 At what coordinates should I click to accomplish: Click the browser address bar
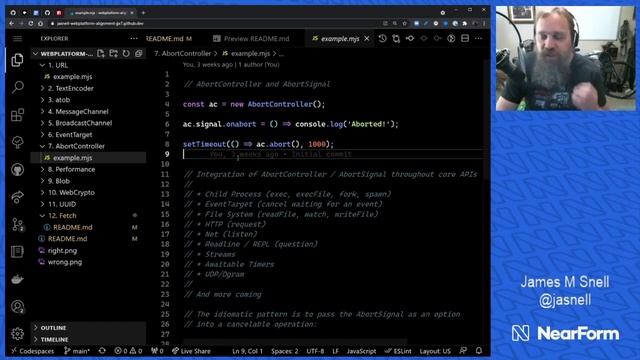216,24
